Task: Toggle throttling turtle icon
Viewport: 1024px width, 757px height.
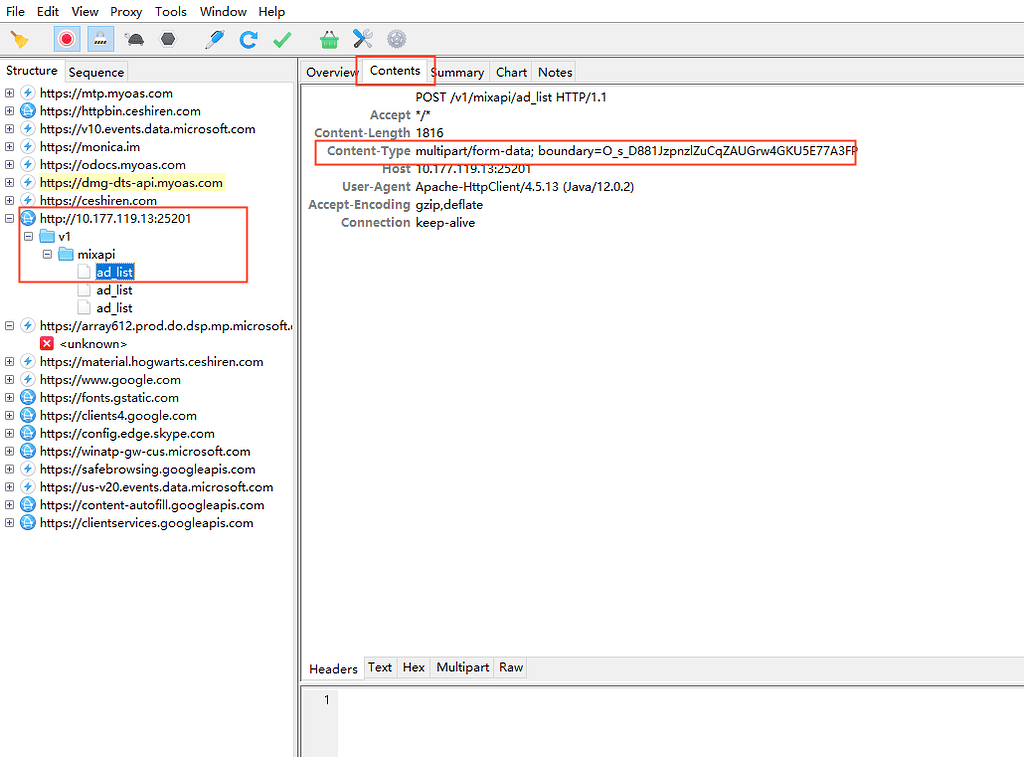Action: pos(135,40)
